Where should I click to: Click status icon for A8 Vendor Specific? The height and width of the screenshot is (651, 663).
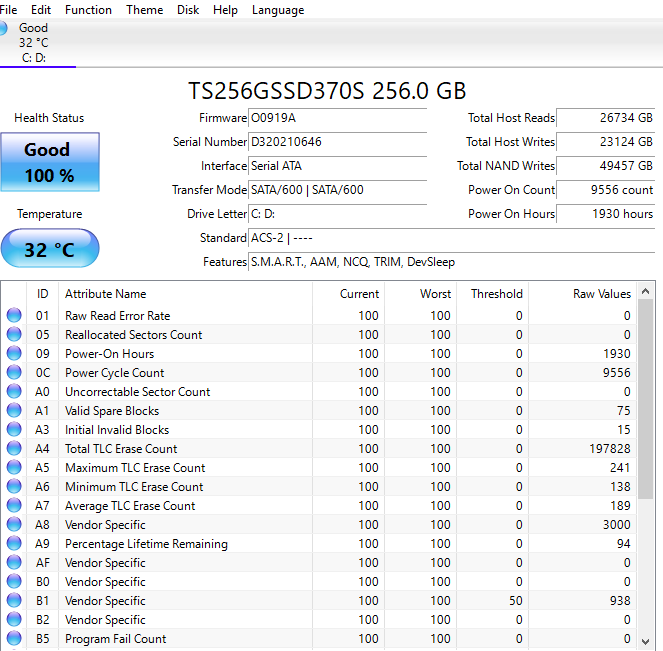click(14, 525)
